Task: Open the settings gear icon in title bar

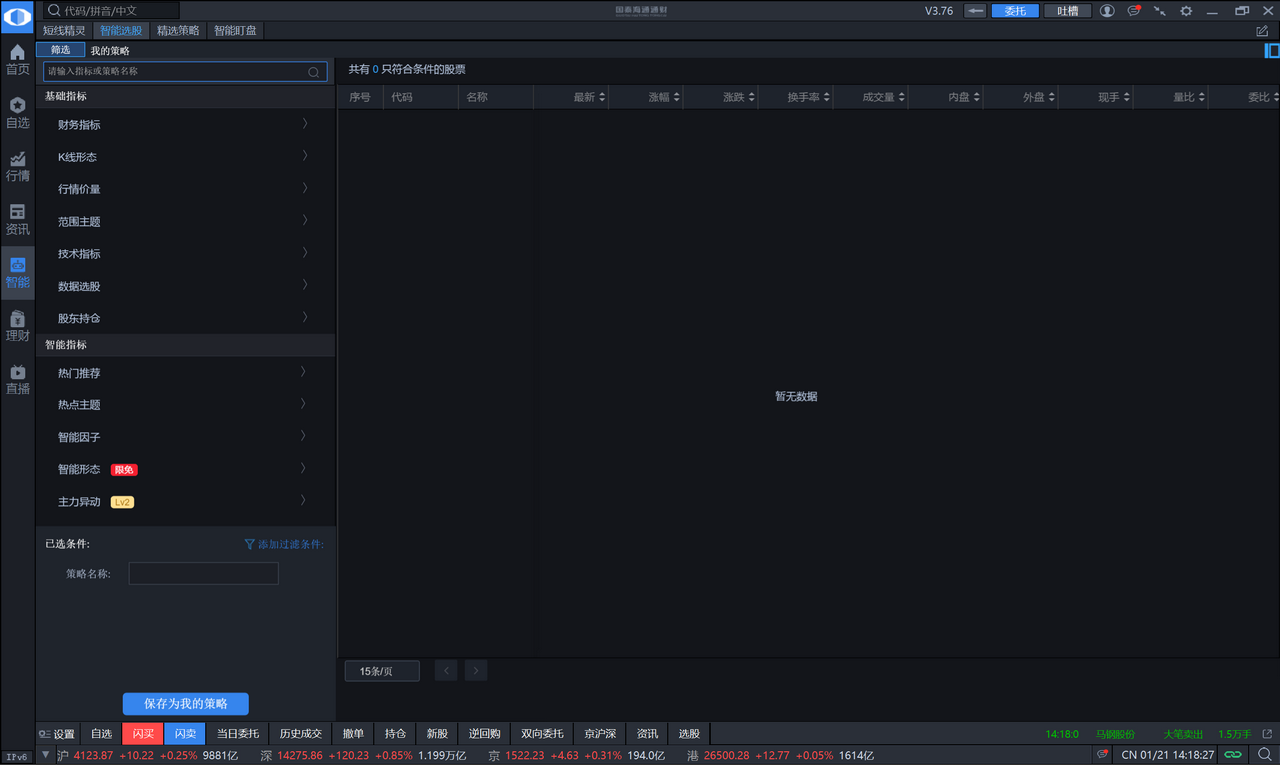Action: tap(1186, 11)
